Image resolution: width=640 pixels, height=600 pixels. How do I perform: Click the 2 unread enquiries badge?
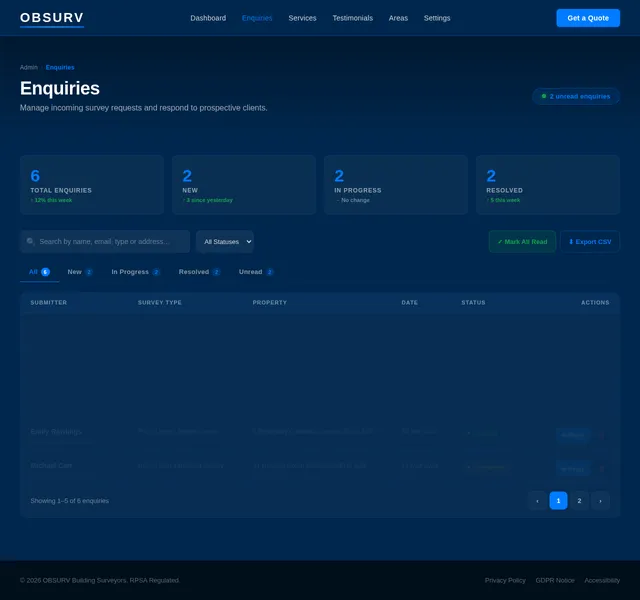(576, 96)
